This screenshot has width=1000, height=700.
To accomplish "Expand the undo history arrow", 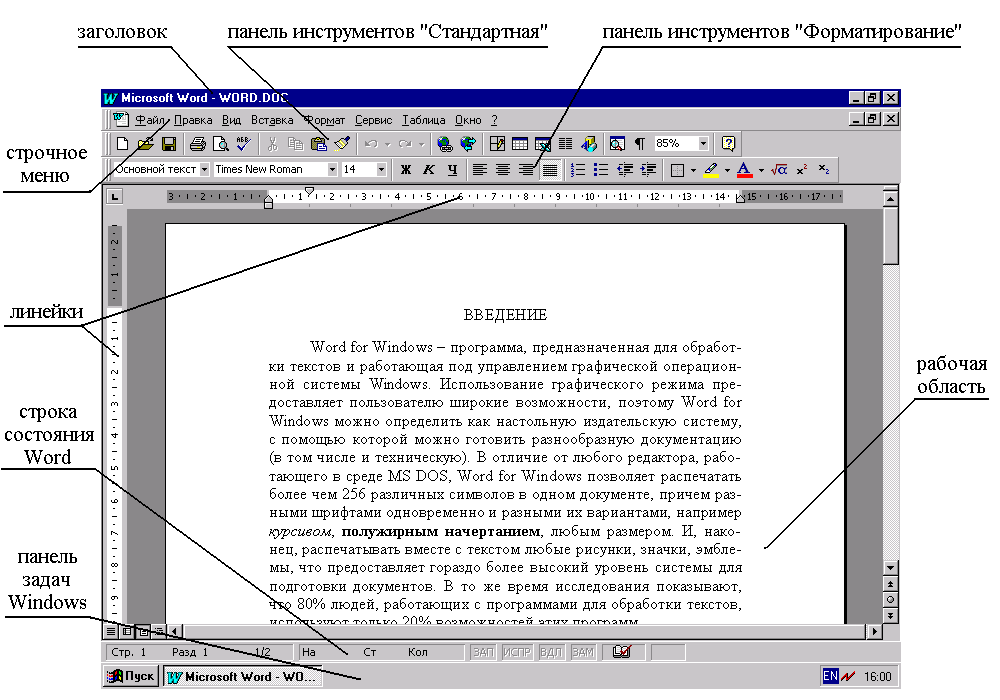I will (387, 145).
